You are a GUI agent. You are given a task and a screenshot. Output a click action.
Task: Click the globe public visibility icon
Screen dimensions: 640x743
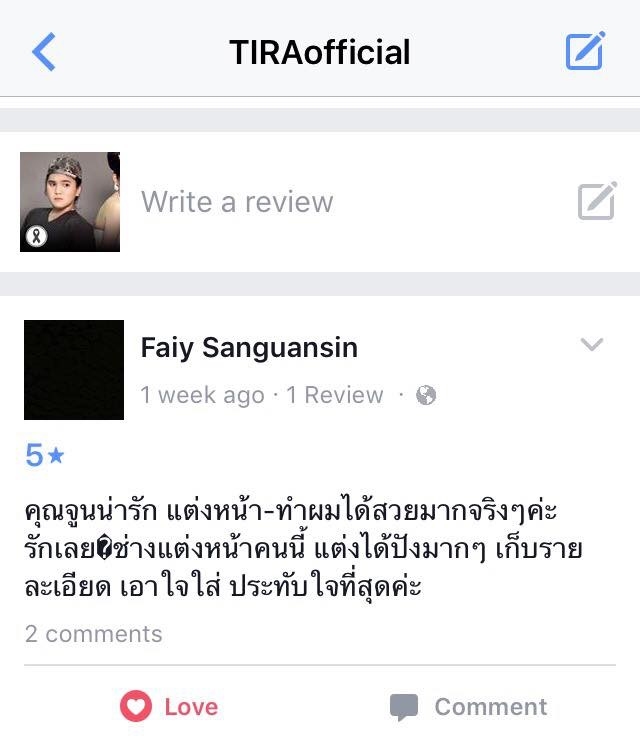pyautogui.click(x=425, y=395)
